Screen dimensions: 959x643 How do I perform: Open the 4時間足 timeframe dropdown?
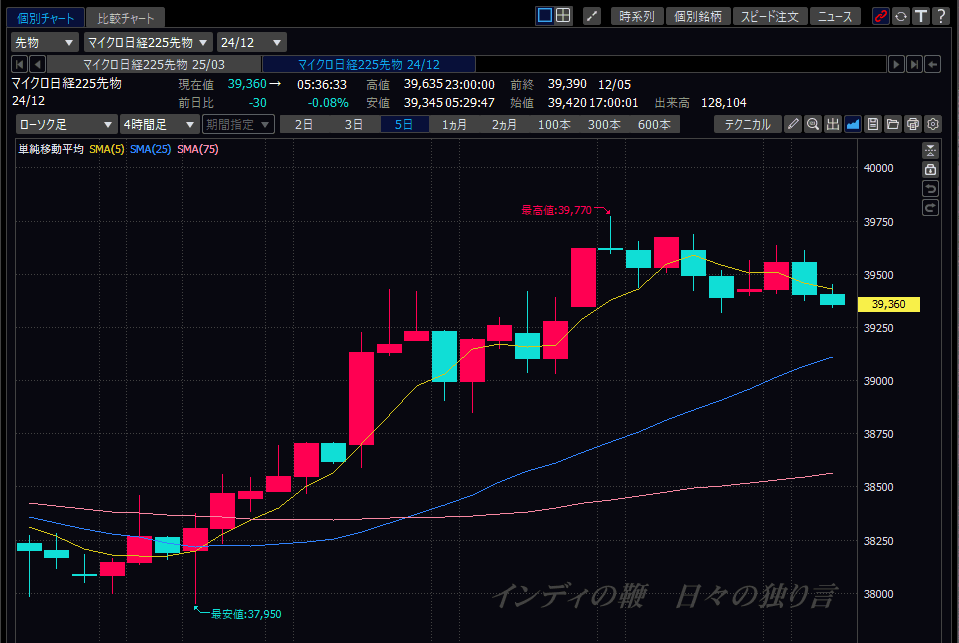click(158, 124)
